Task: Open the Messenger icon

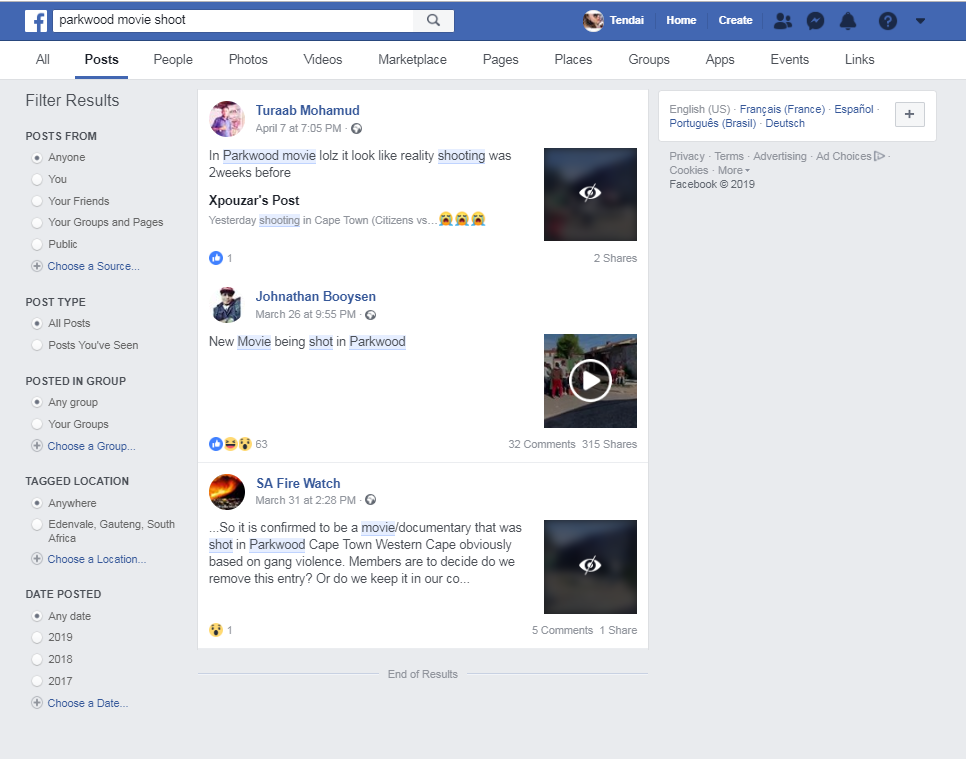Action: [x=815, y=21]
